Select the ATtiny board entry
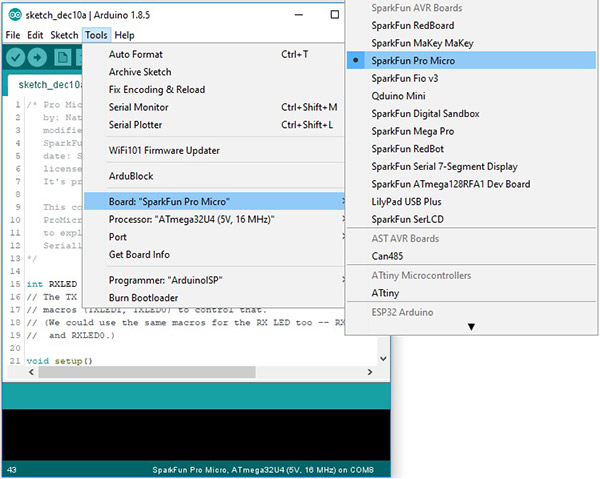This screenshot has width=600, height=479. 387,292
